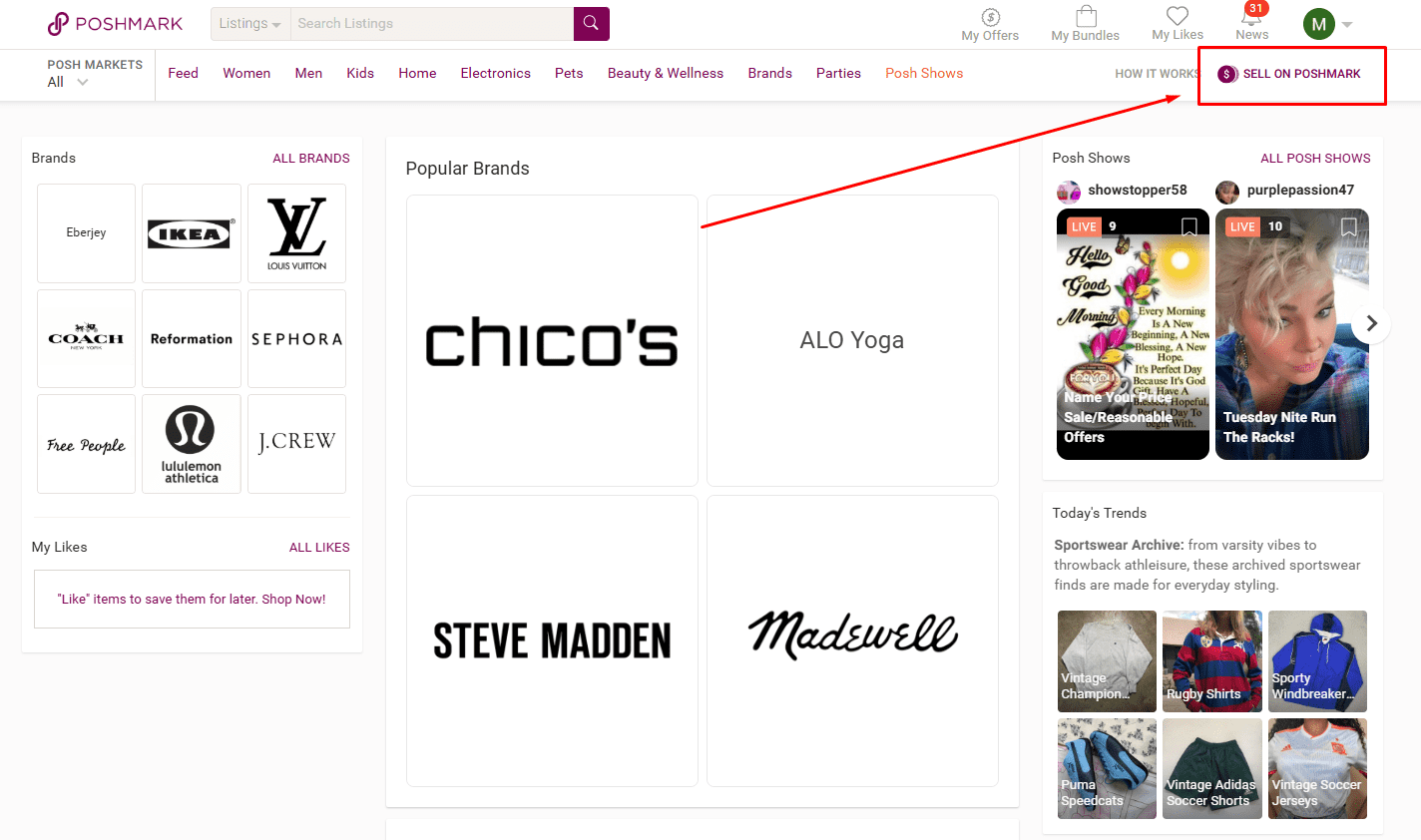The width and height of the screenshot is (1421, 840).
Task: Bookmark purplepassion47's live show
Action: (x=1348, y=227)
